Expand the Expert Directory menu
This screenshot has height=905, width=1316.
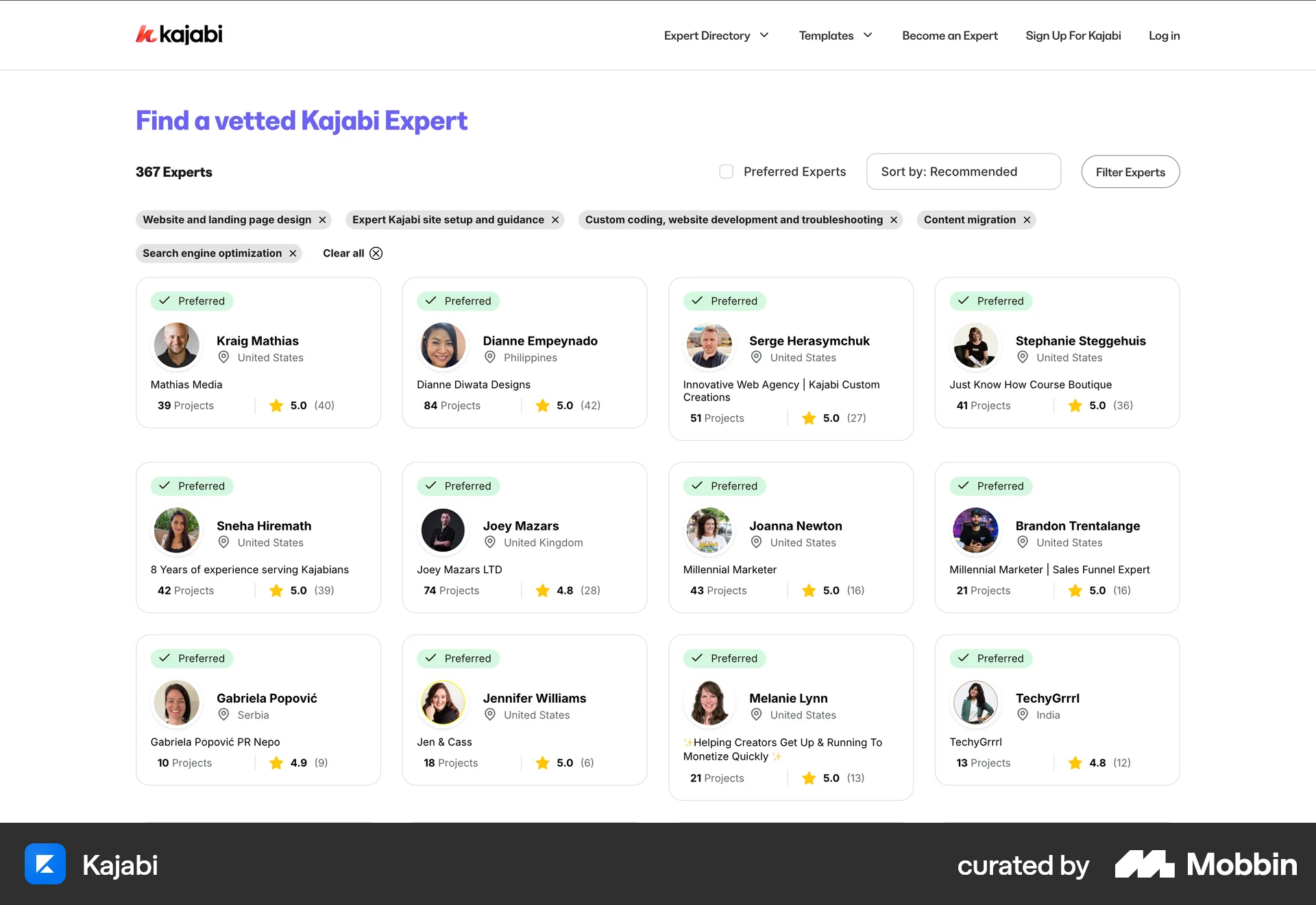coord(716,36)
